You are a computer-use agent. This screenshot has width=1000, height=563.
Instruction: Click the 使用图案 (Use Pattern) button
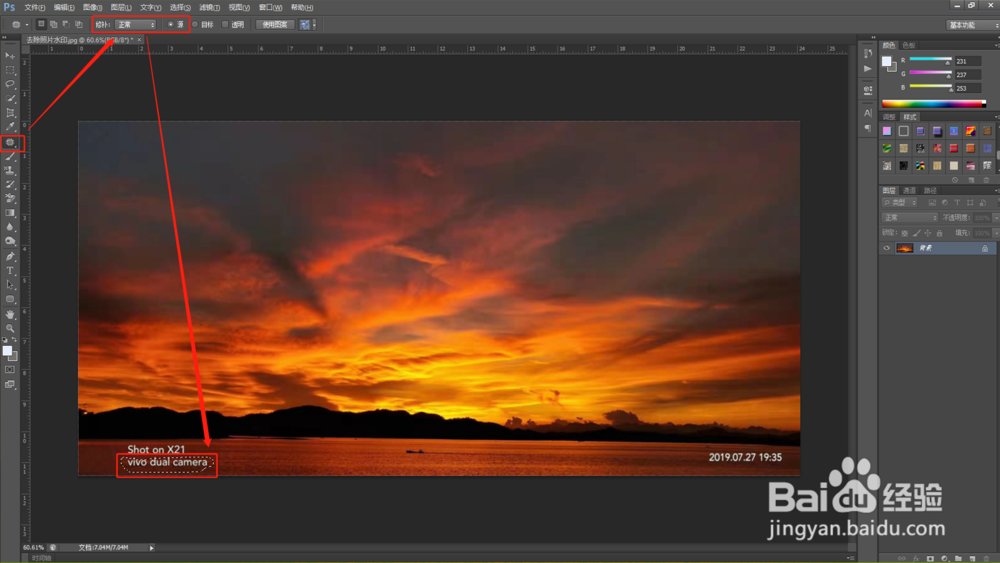coord(275,24)
